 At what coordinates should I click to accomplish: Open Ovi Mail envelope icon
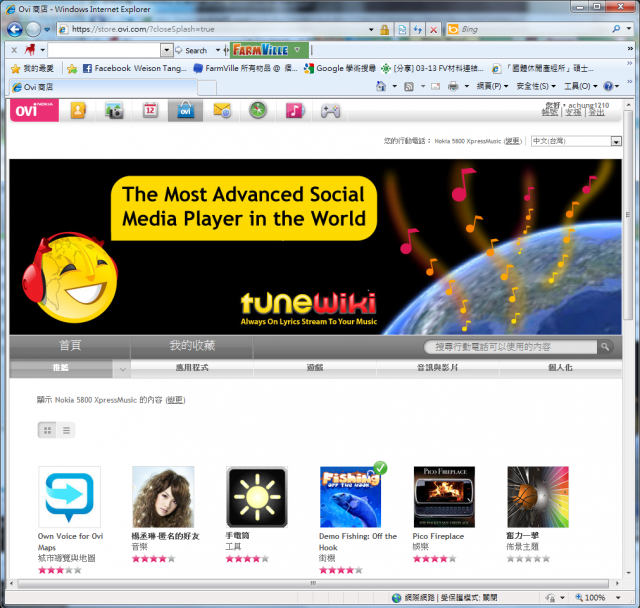point(222,110)
